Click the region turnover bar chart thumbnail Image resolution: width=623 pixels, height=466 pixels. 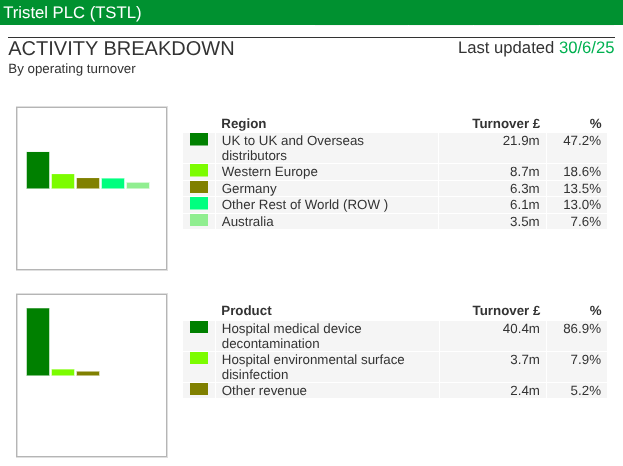91,189
